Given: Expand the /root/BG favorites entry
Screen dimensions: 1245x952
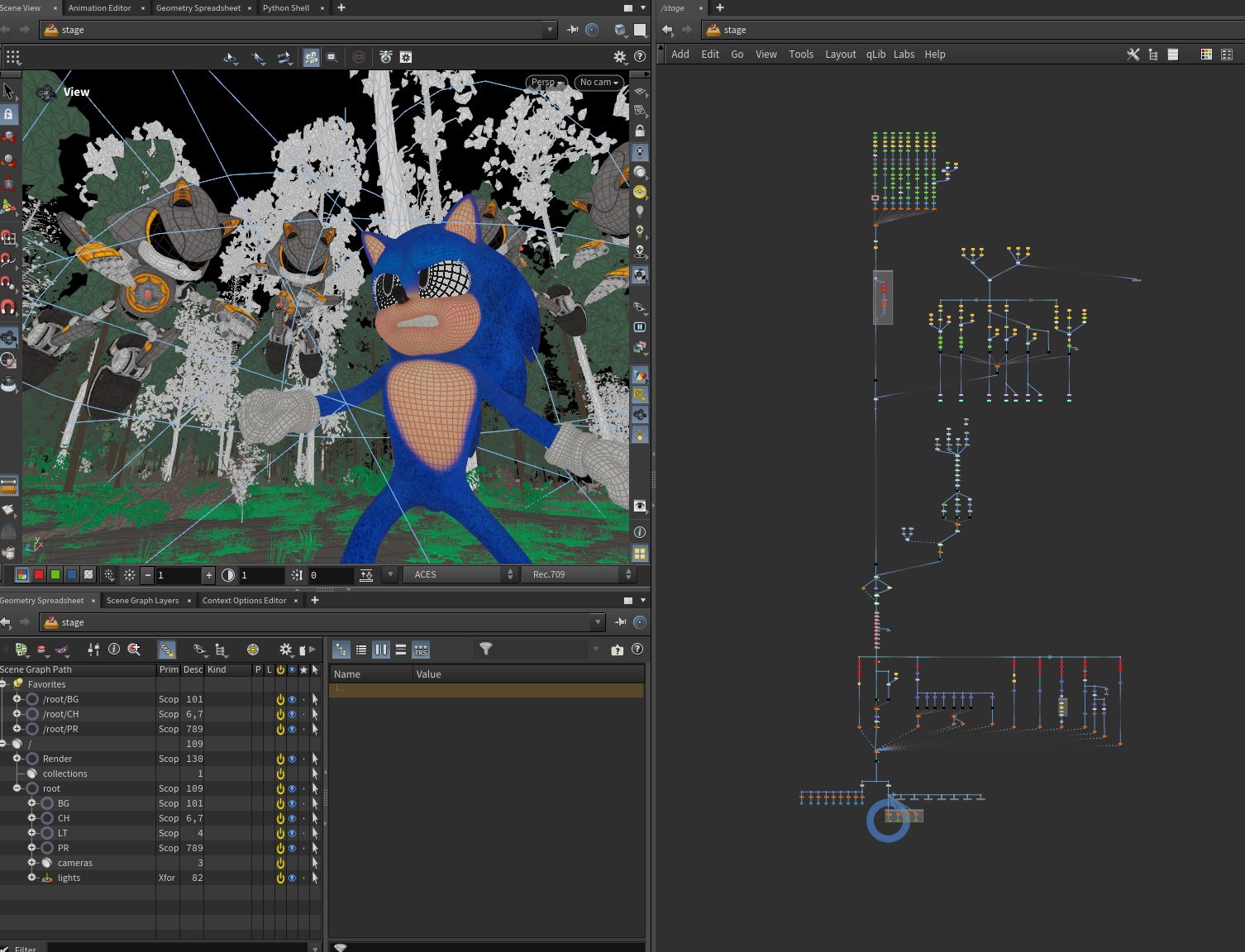Looking at the screenshot, I should tap(17, 699).
